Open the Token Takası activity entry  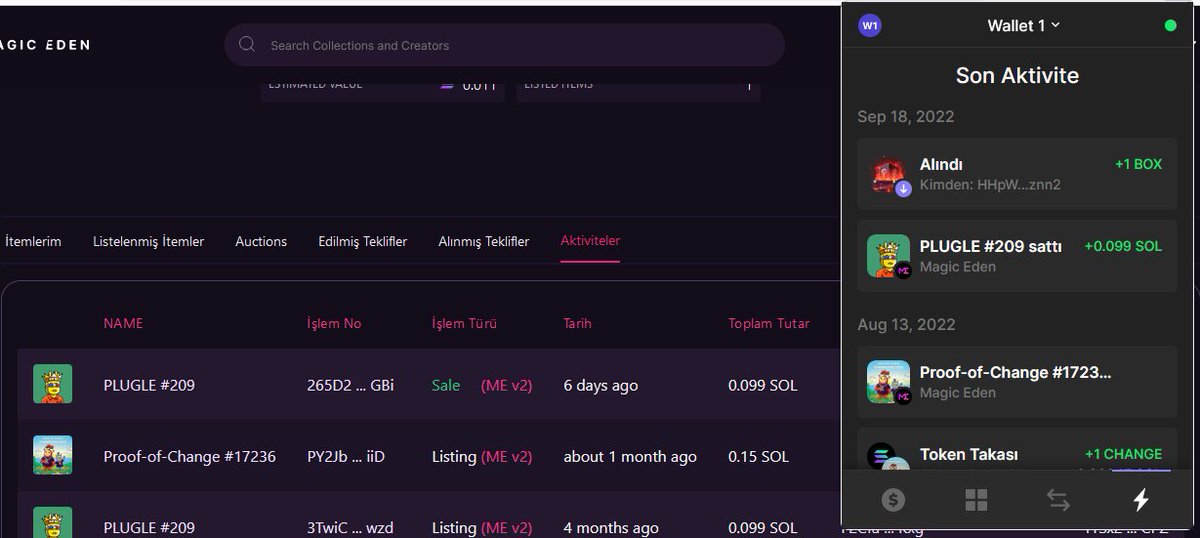1017,450
